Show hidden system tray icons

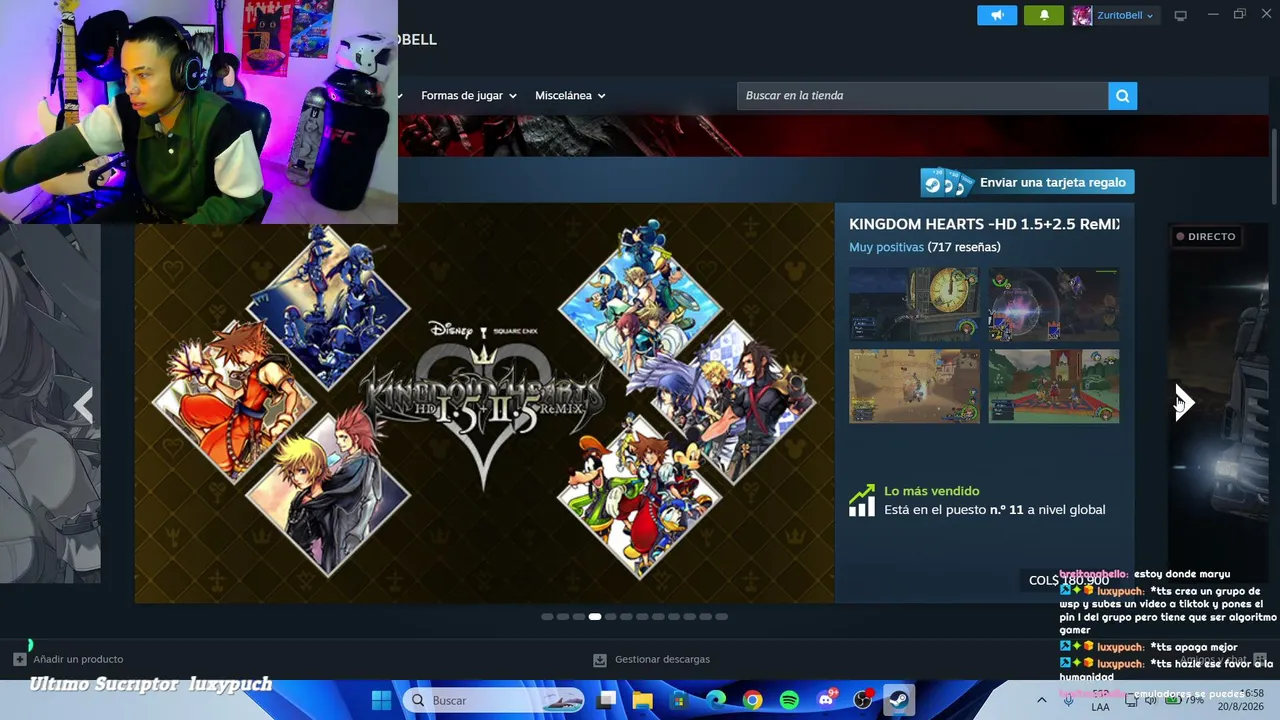(x=1041, y=700)
